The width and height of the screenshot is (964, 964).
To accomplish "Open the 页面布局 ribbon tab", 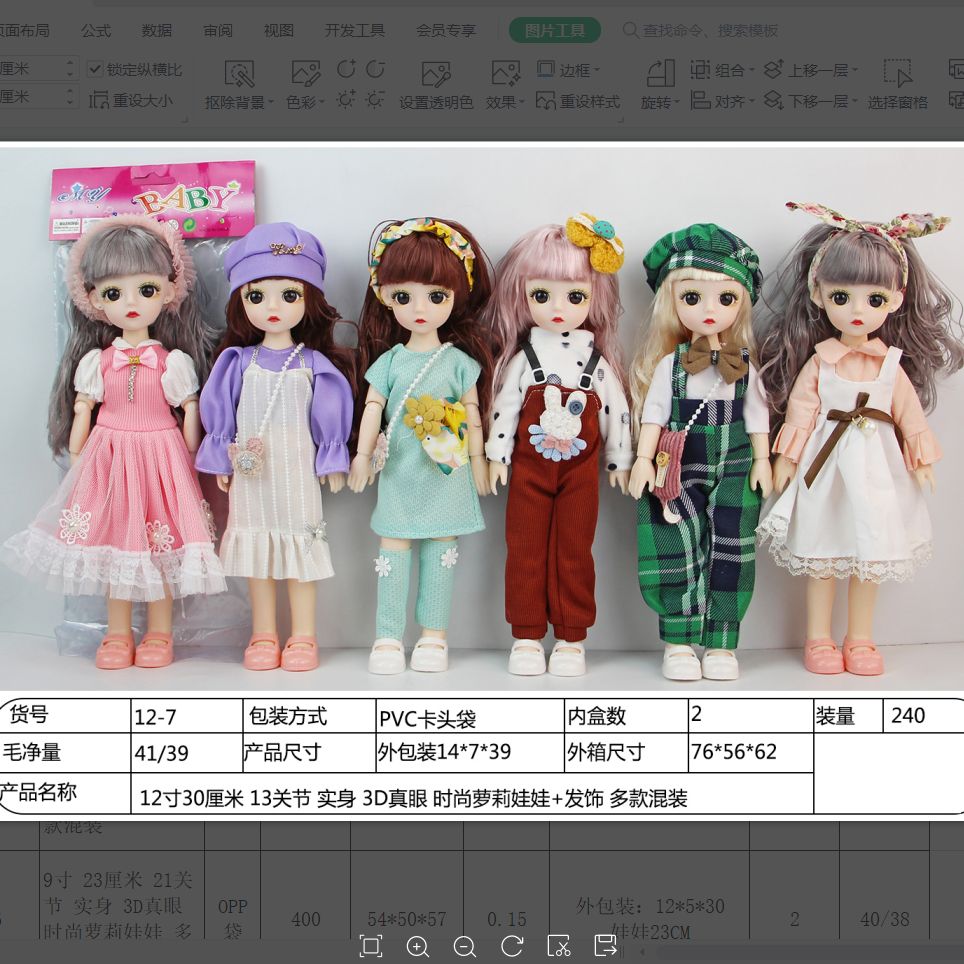I will [x=25, y=30].
